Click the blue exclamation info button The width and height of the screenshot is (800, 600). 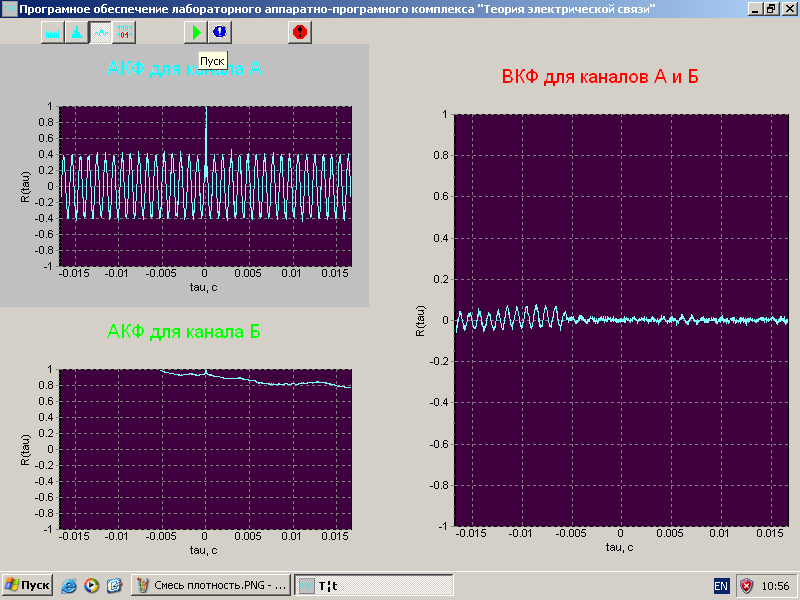220,32
